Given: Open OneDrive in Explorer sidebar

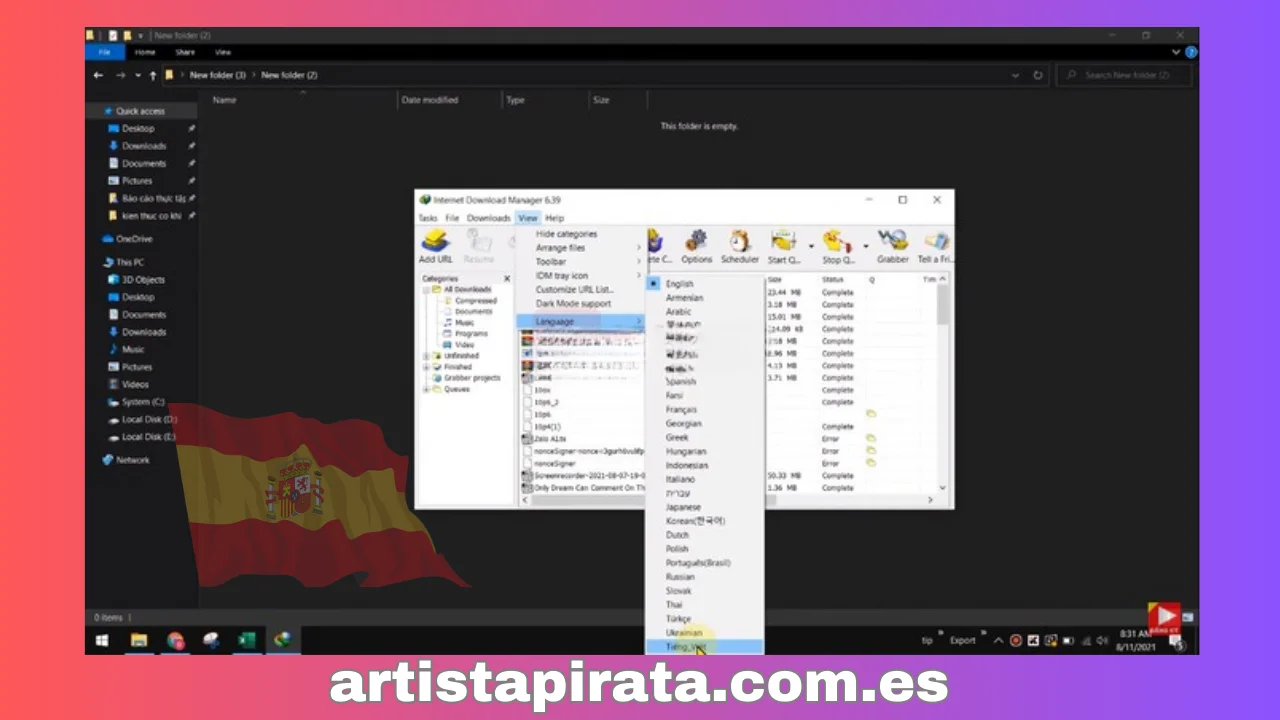Looking at the screenshot, I should (133, 239).
